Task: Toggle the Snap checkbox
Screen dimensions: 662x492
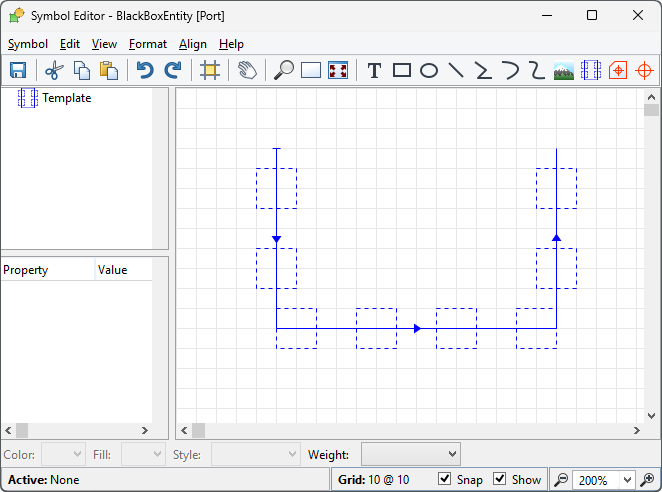Action: click(444, 479)
